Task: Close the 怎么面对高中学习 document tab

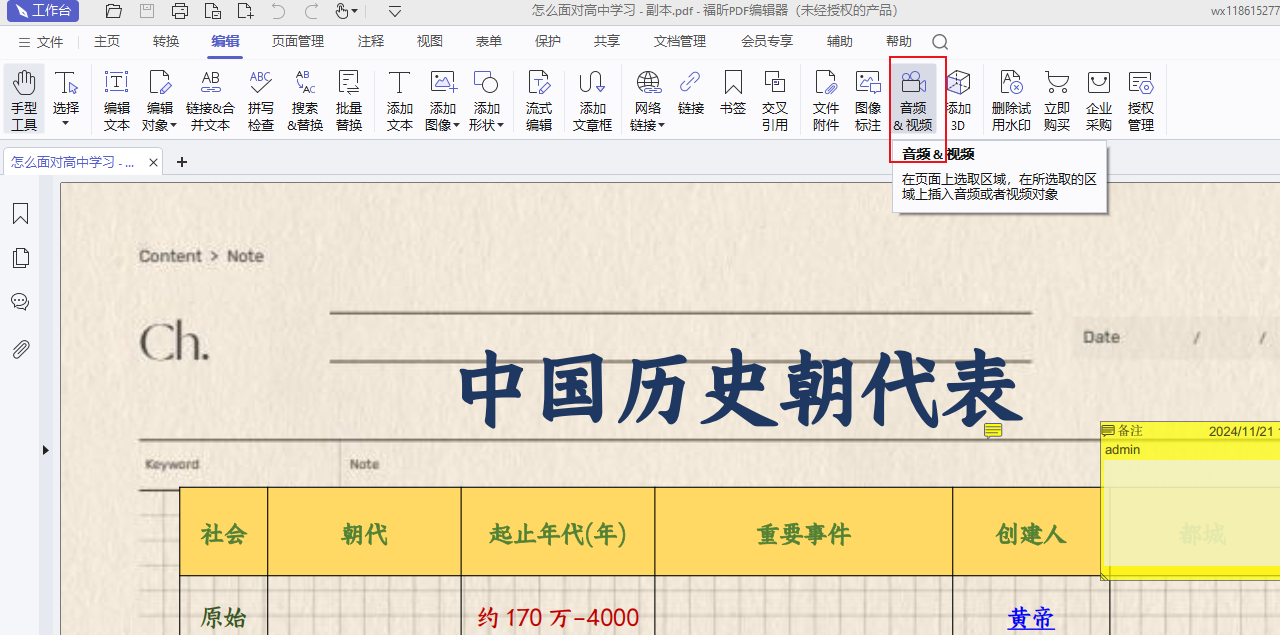Action: pyautogui.click(x=153, y=162)
